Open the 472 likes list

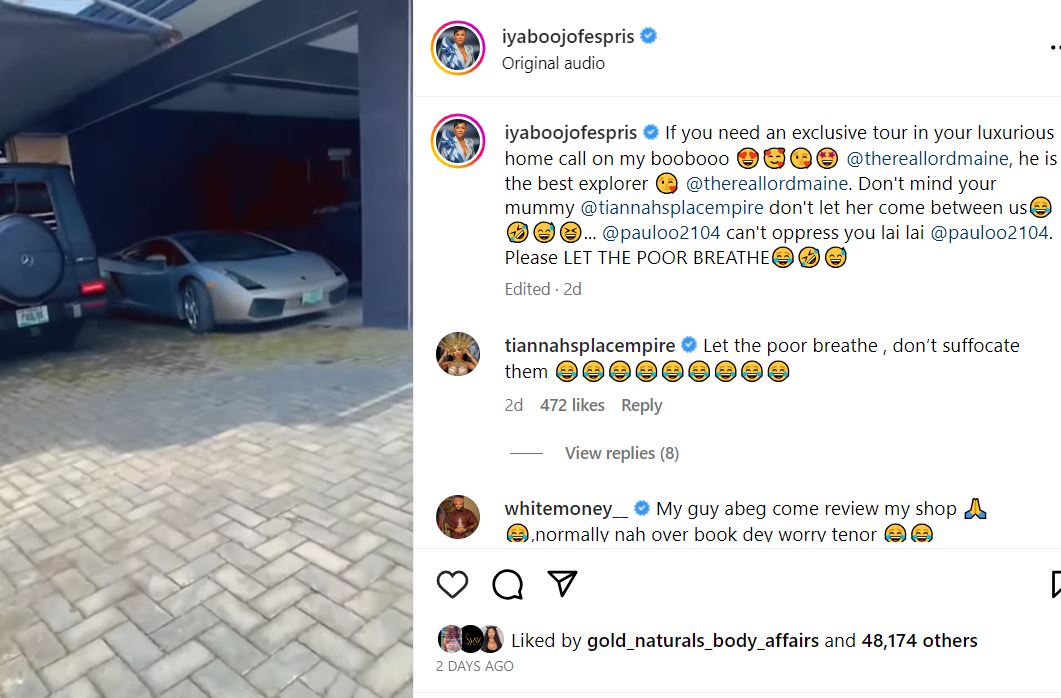pos(572,405)
